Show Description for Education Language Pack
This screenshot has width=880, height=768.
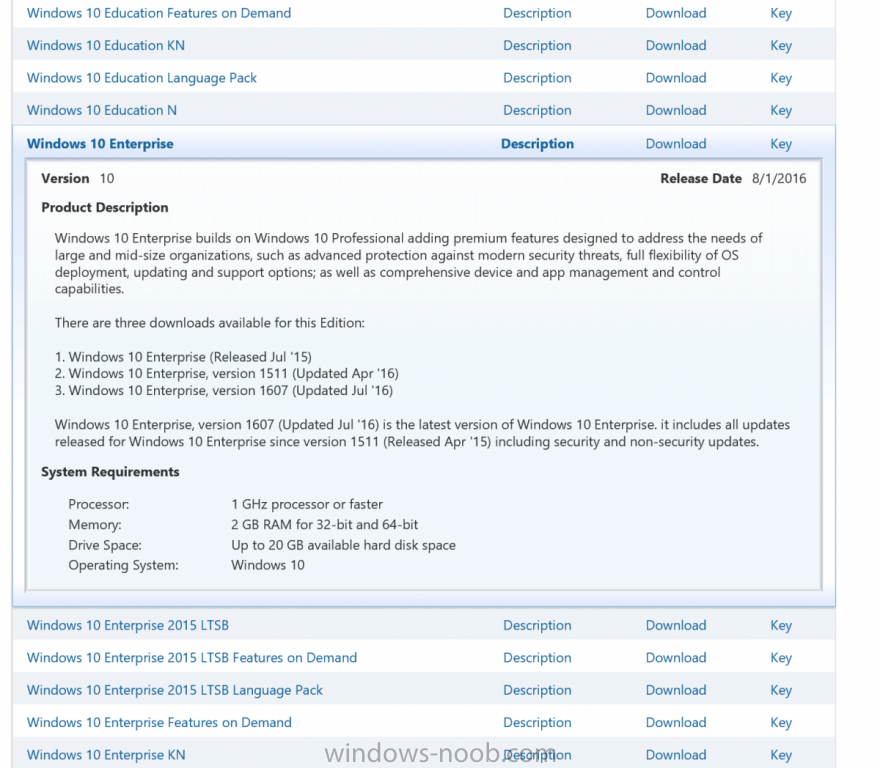pos(537,78)
